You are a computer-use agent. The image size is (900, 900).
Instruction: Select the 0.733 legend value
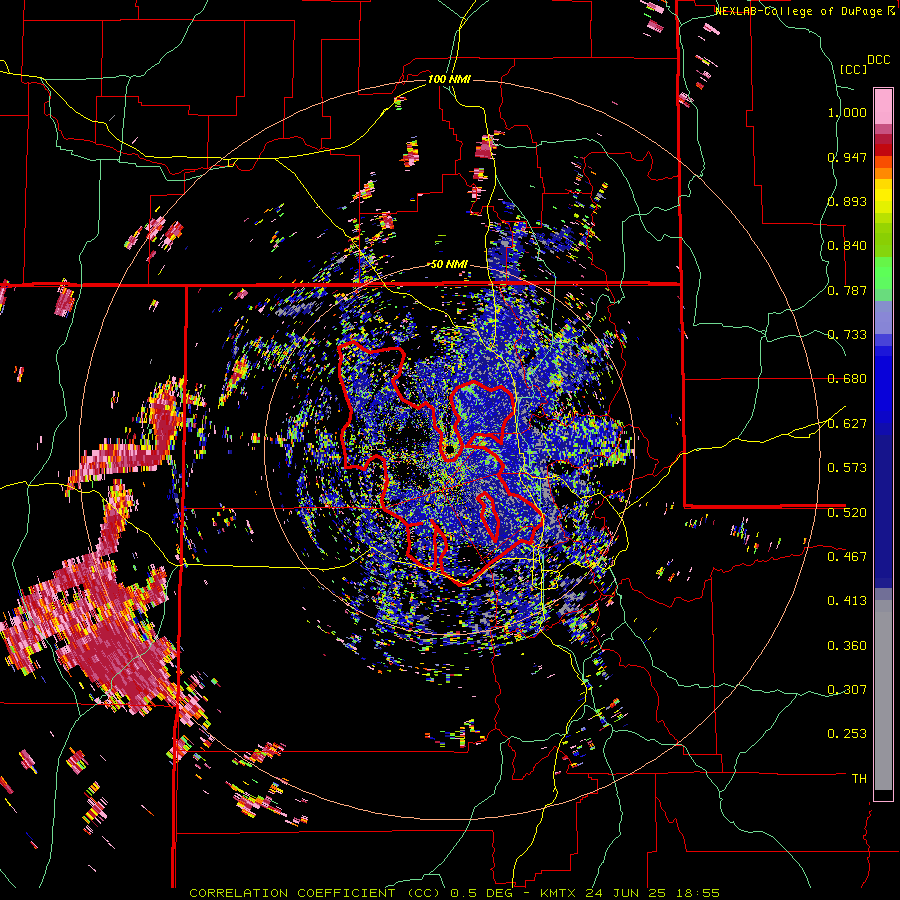[847, 335]
